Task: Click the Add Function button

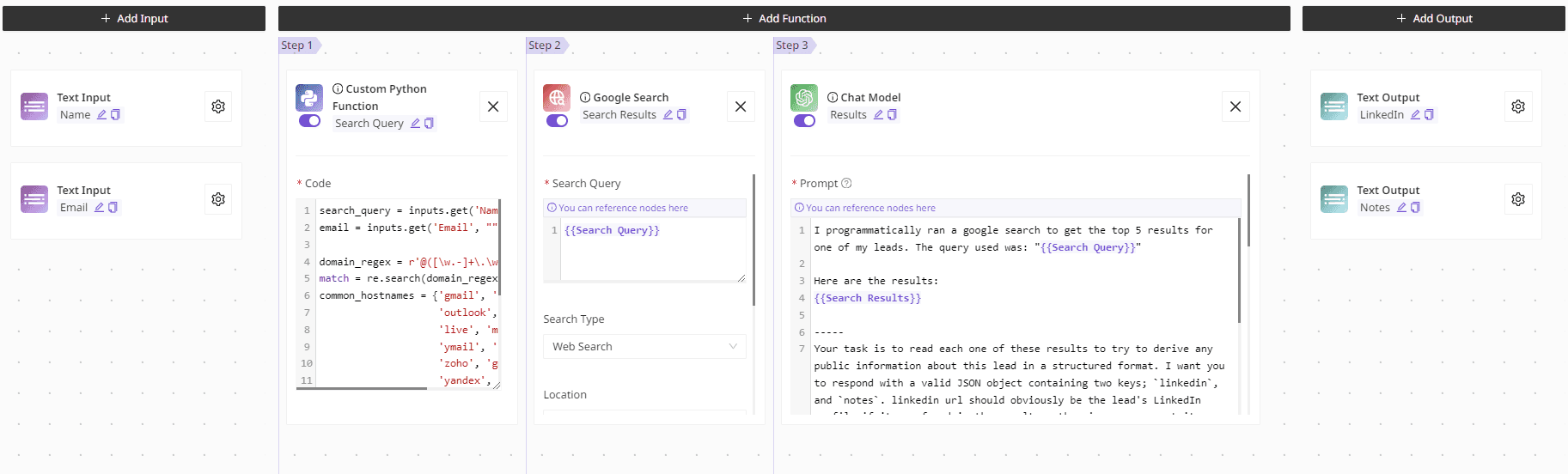Action: point(784,18)
